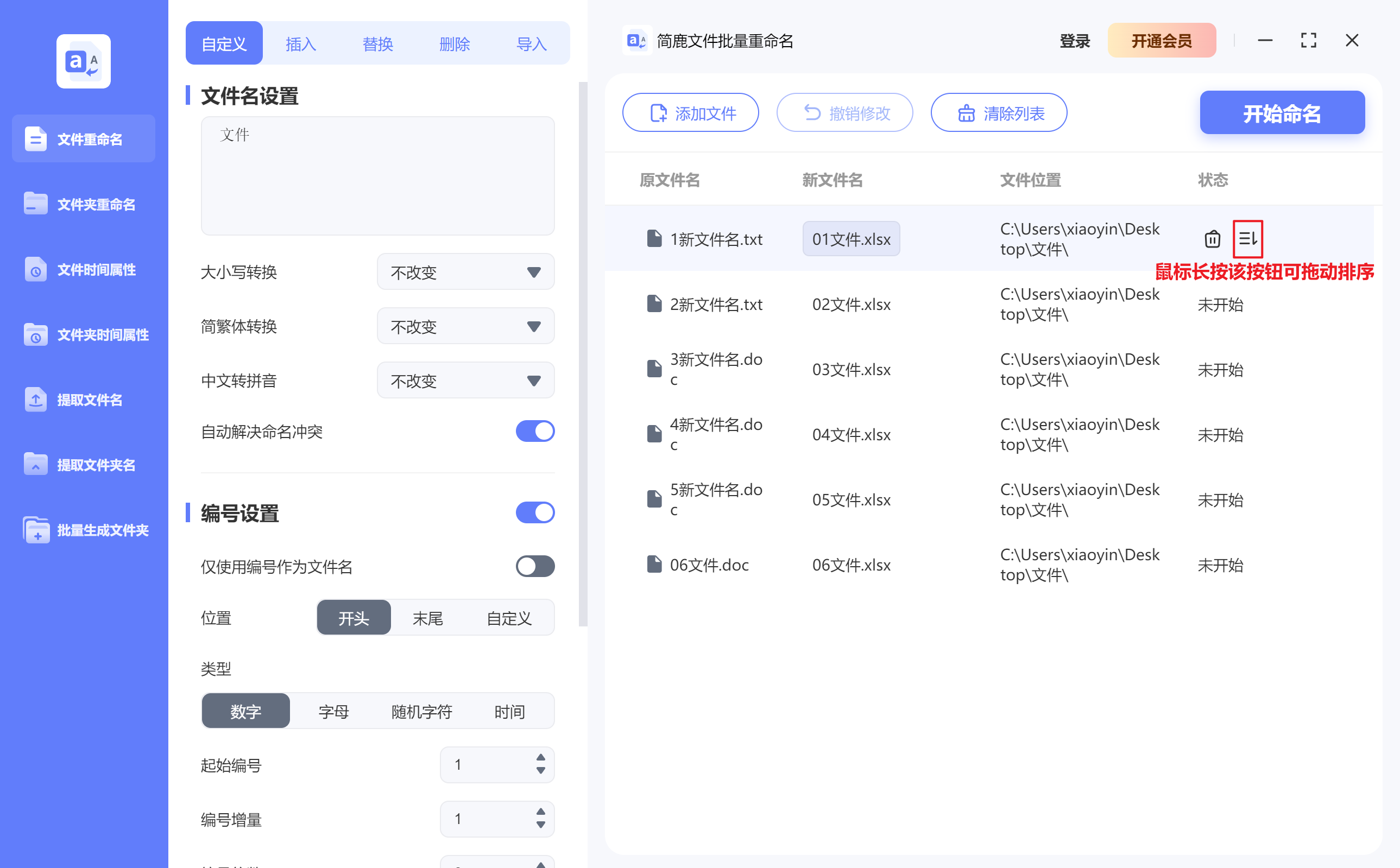Disable 自动解决命名冲突

coord(534,431)
